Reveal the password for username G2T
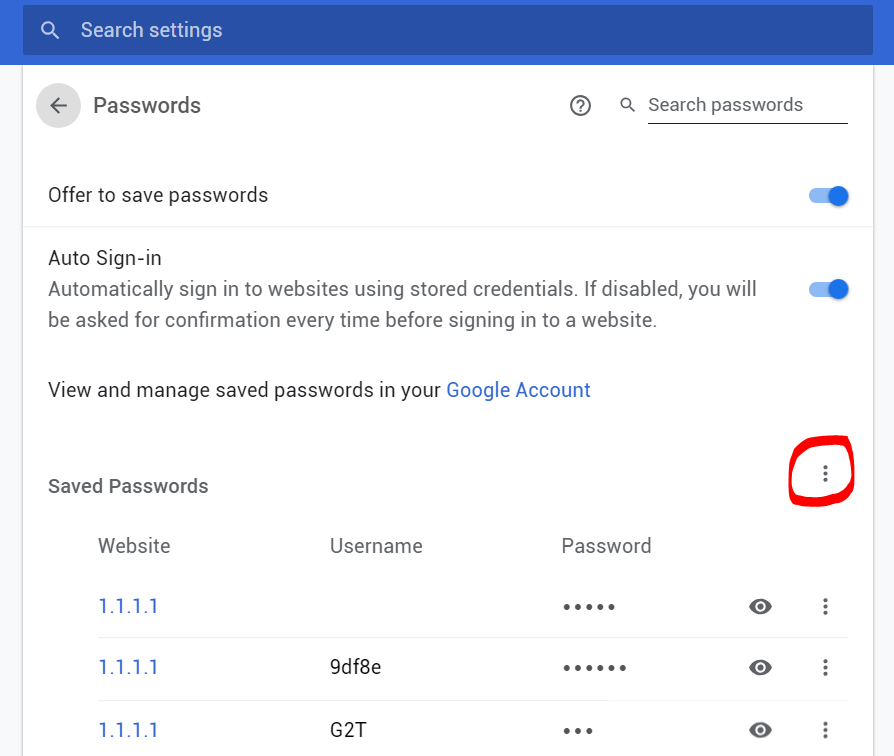 click(761, 730)
